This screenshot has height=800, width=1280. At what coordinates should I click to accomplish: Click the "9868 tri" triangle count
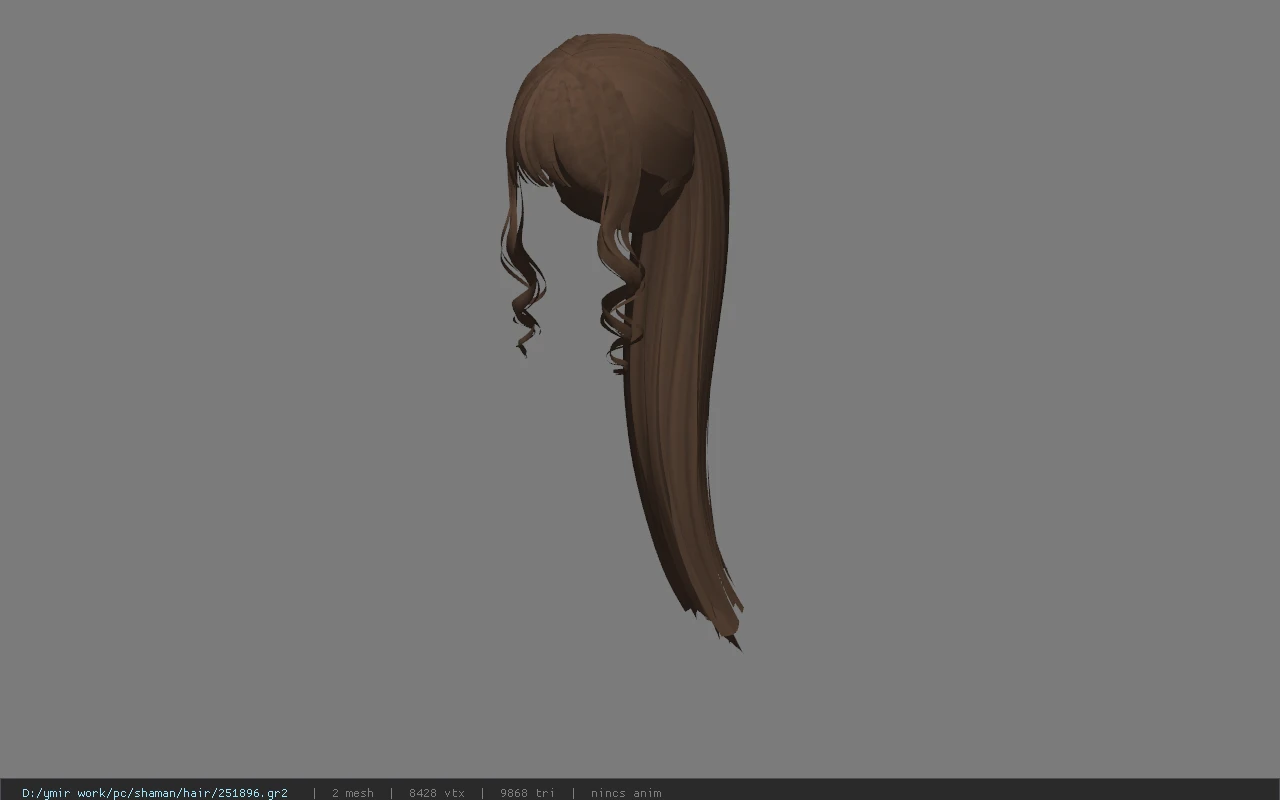click(x=527, y=793)
